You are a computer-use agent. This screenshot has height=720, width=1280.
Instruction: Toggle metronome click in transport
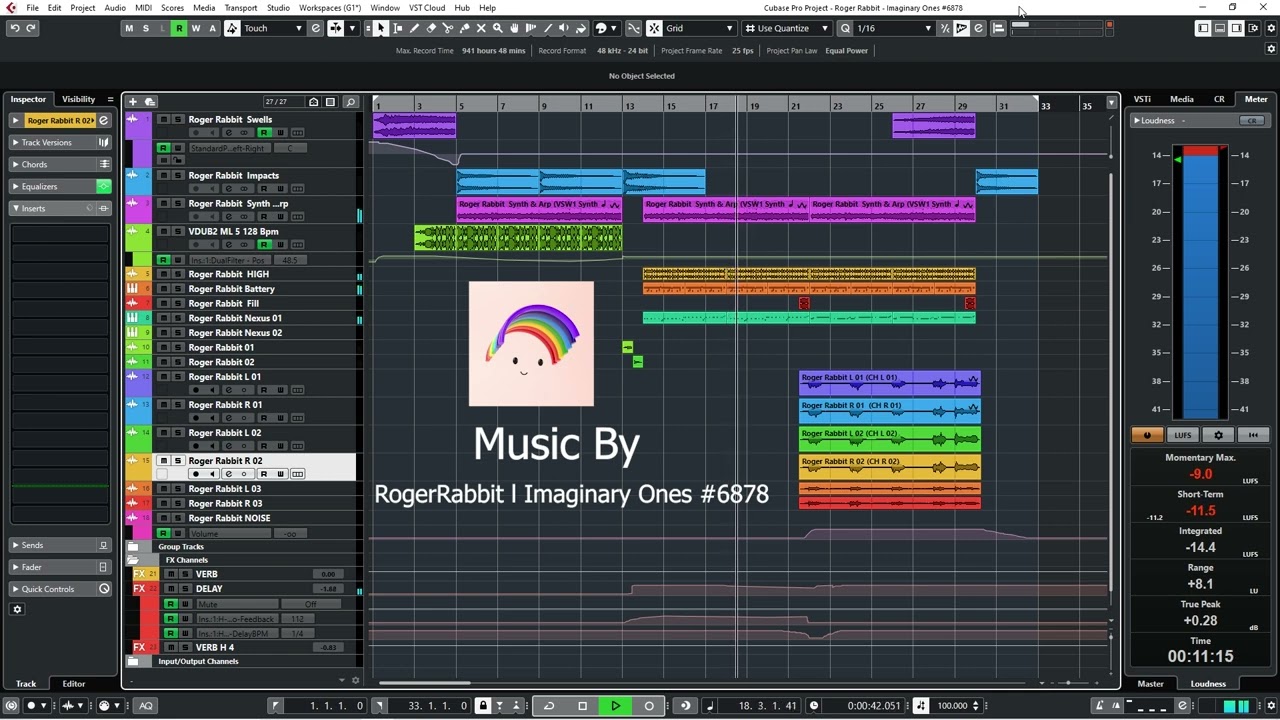(1100, 705)
